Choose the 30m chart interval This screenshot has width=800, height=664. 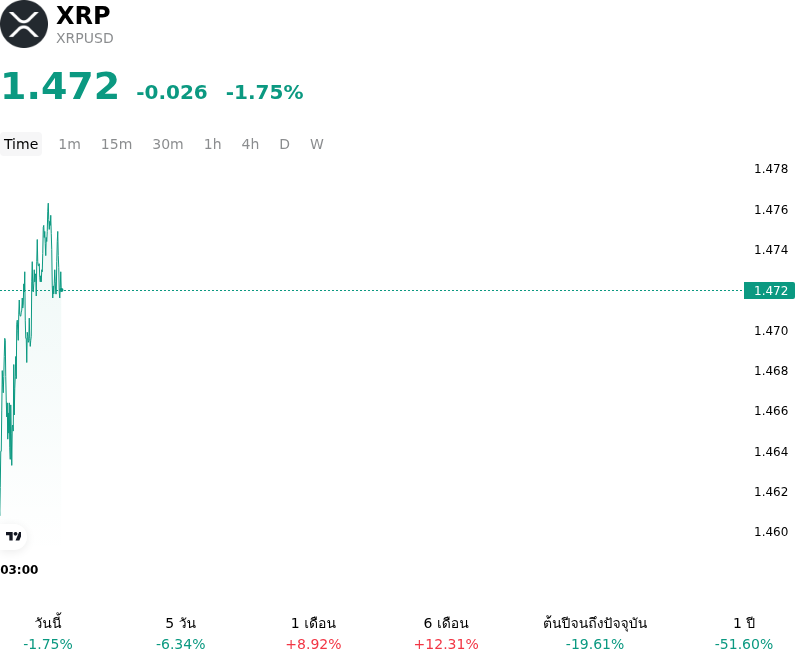(168, 144)
